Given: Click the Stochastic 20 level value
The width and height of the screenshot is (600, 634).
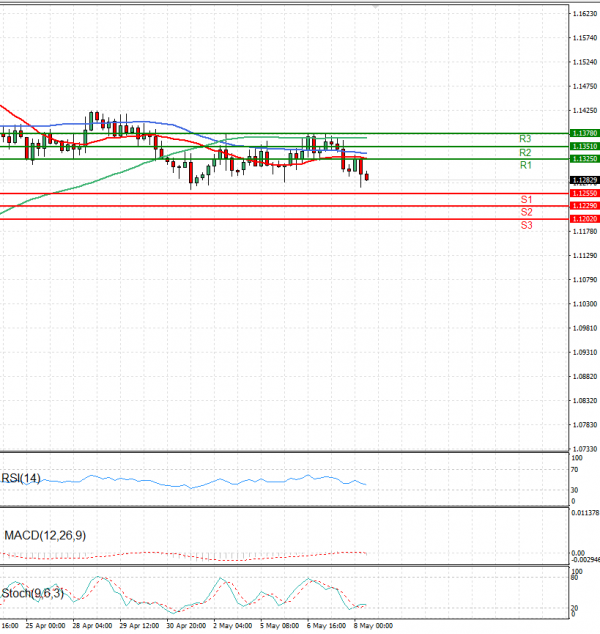Looking at the screenshot, I should click(575, 608).
